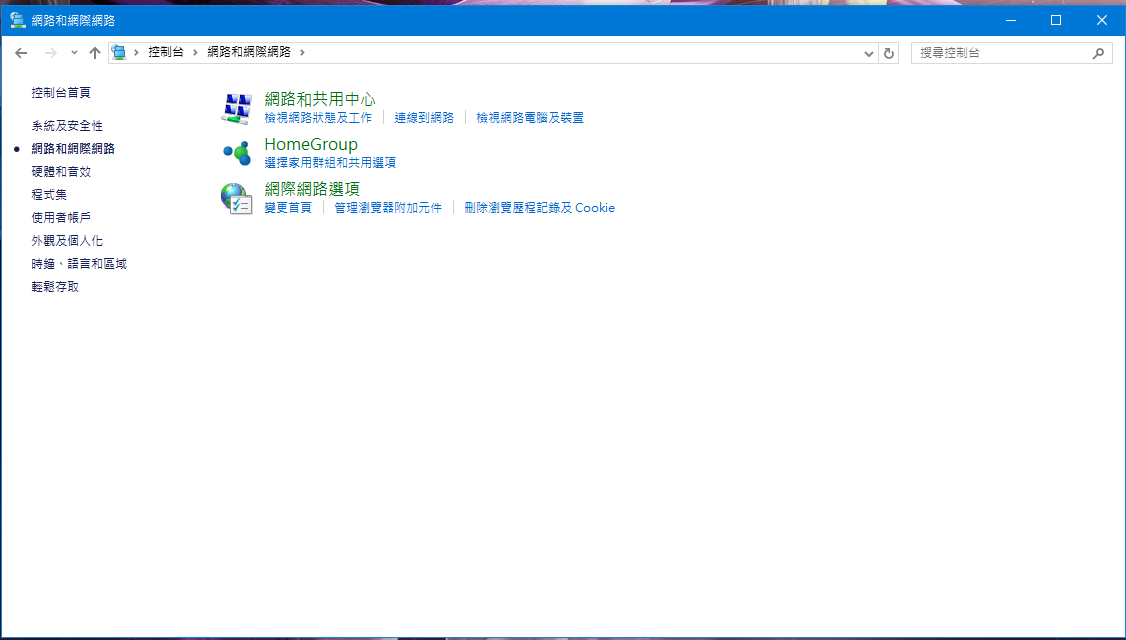Screen dimensions: 1126x640
Task: Click the HomeGroup colored spheres icon
Action: (236, 153)
